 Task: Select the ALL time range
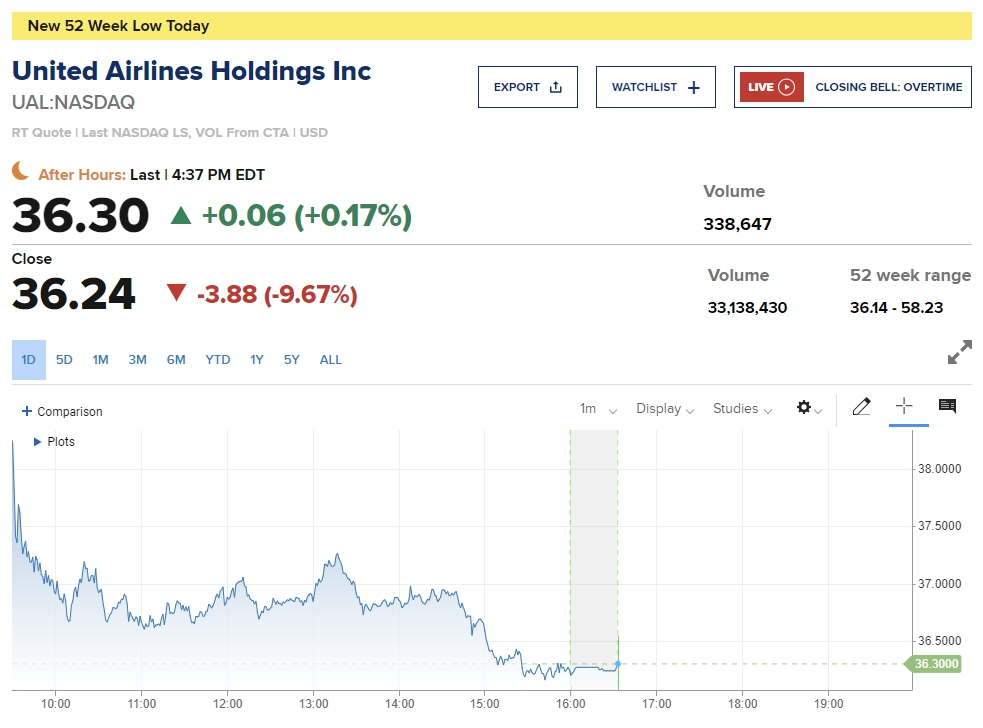click(331, 360)
